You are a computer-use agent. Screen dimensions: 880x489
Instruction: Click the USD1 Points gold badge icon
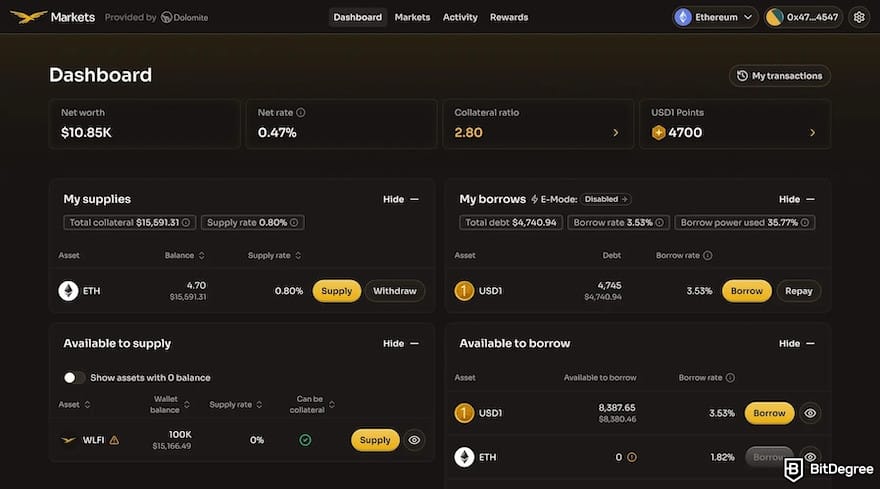point(658,132)
